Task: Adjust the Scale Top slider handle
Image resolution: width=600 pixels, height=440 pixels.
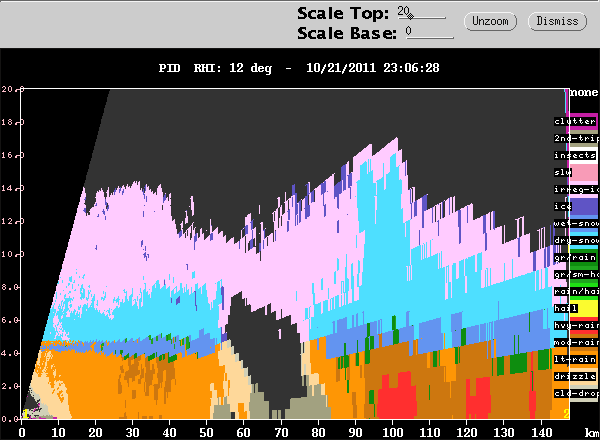Action: click(x=410, y=16)
